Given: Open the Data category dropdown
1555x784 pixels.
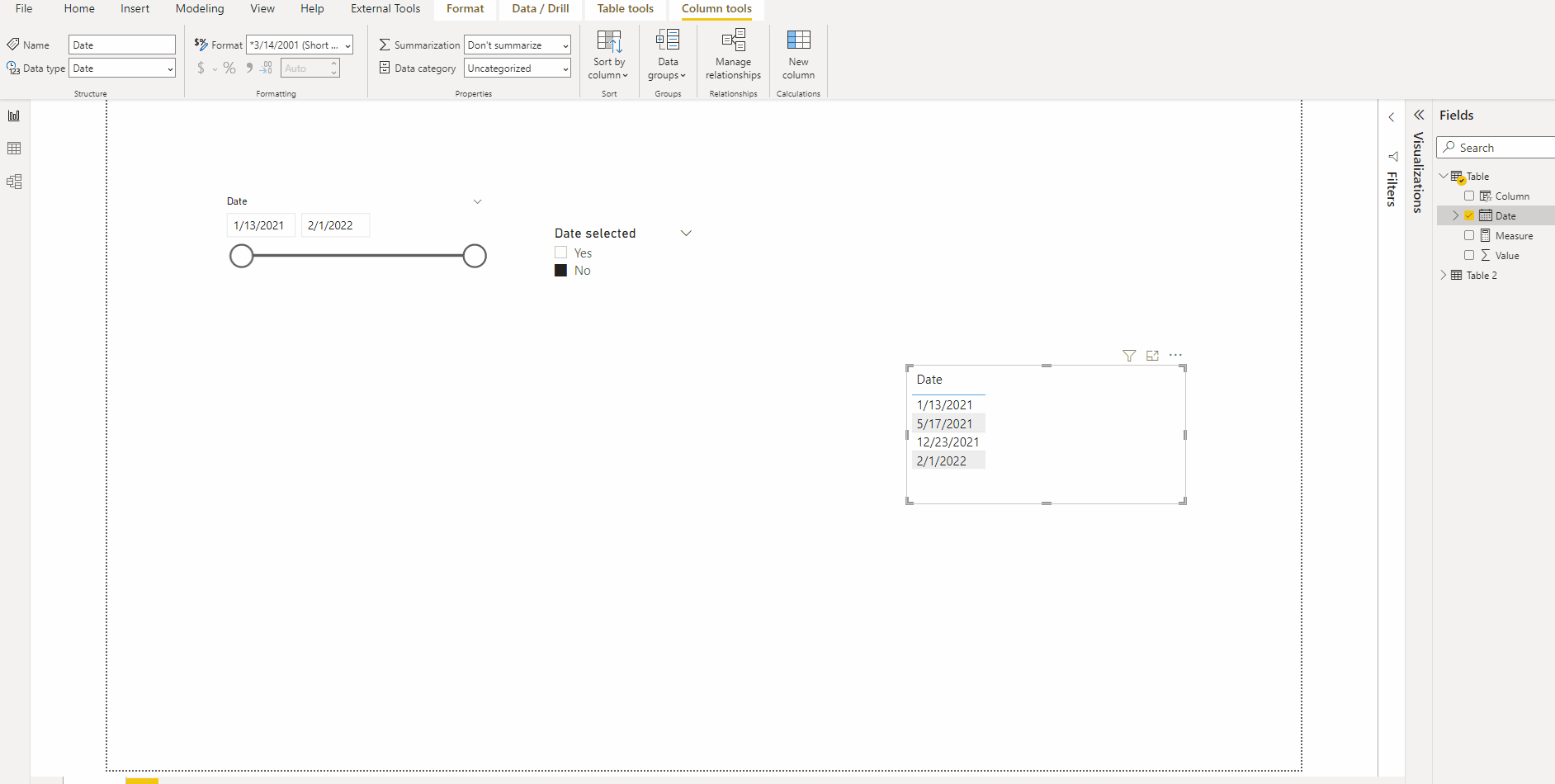Looking at the screenshot, I should tap(518, 68).
